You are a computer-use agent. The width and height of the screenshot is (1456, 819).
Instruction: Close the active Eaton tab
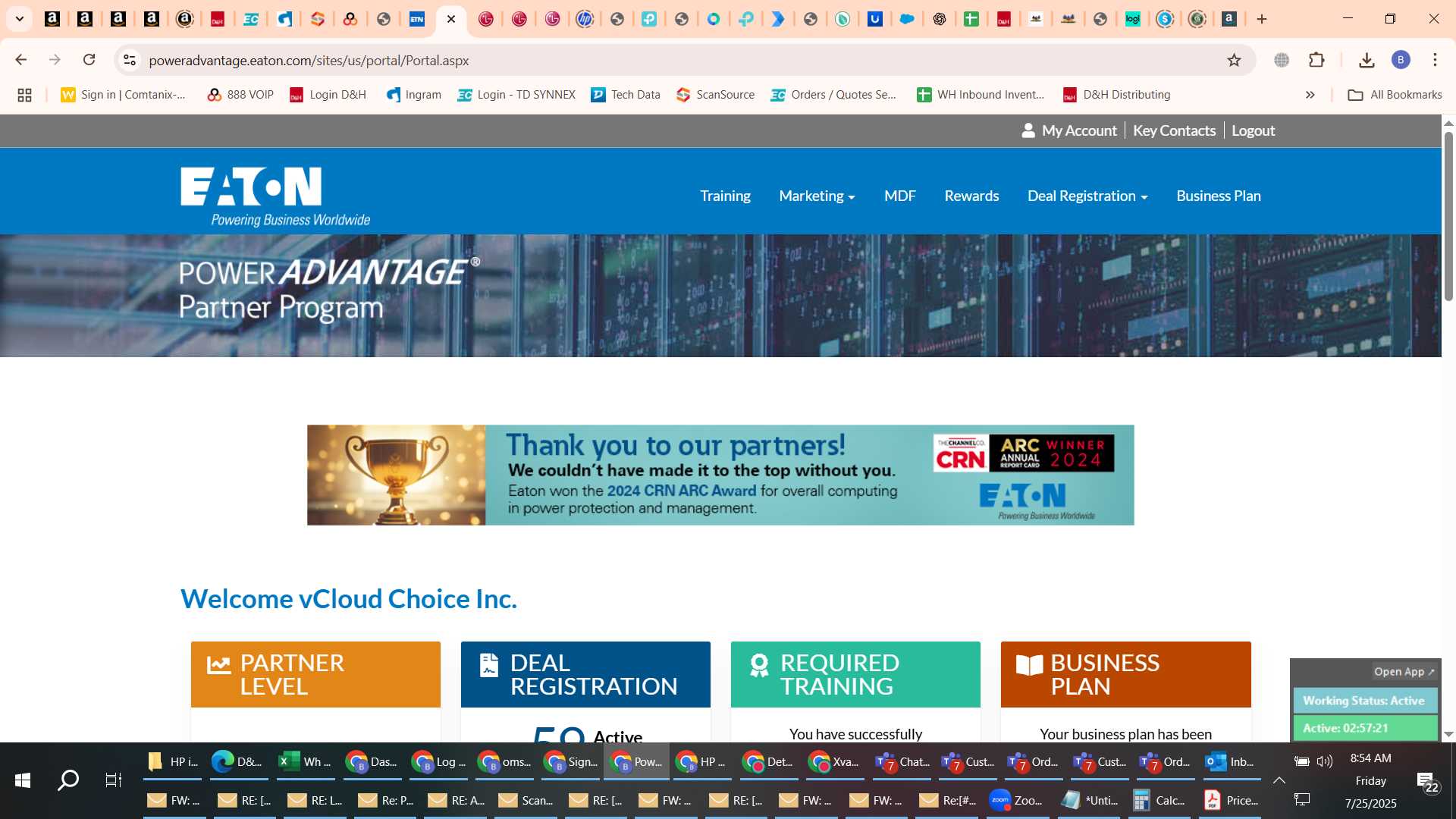[451, 19]
